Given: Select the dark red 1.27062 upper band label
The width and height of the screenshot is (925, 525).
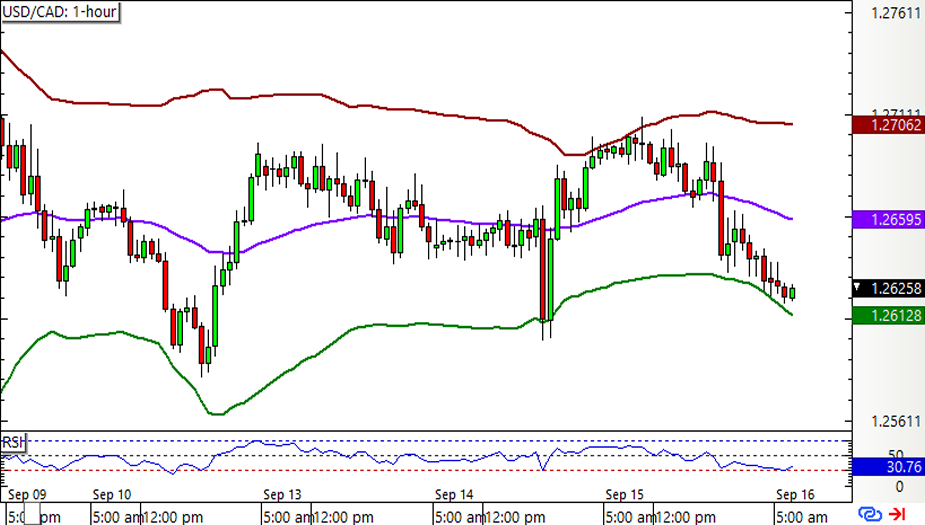Looking at the screenshot, I should coord(888,125).
